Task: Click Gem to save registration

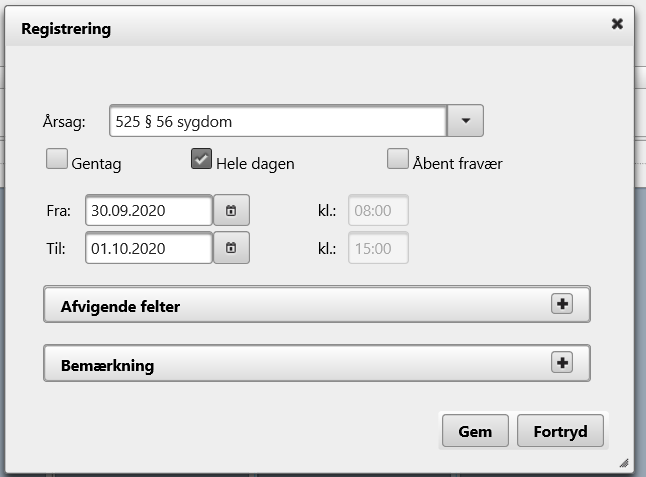Action: click(475, 432)
